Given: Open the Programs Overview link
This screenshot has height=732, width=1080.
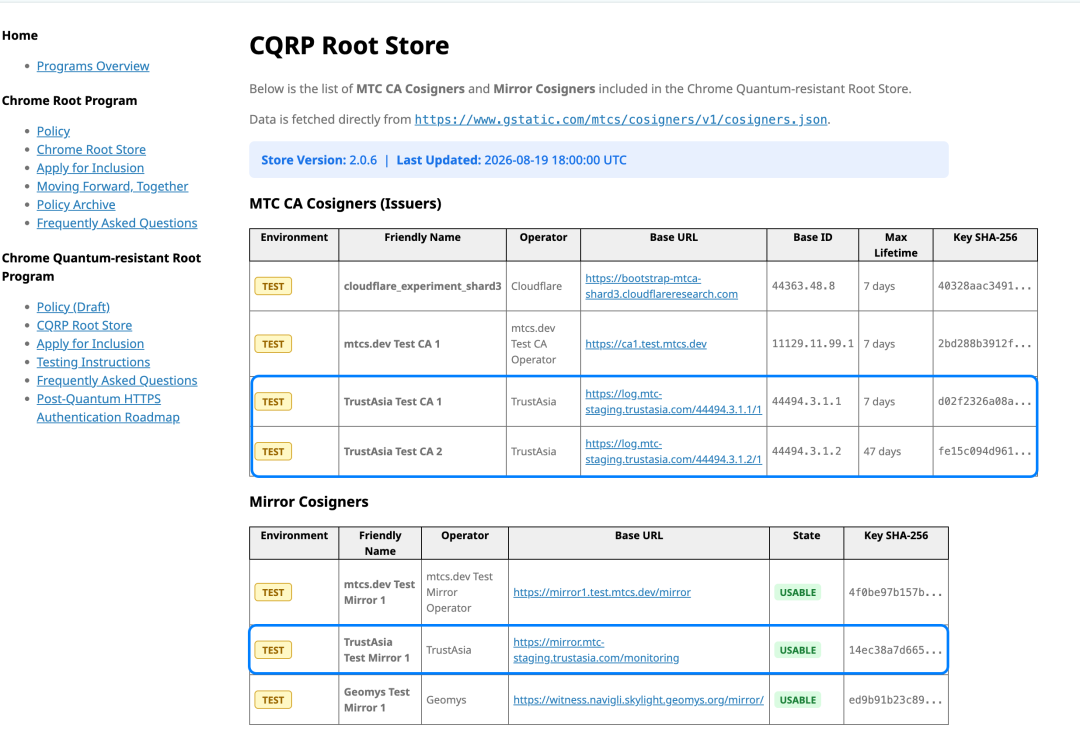Looking at the screenshot, I should [x=93, y=66].
